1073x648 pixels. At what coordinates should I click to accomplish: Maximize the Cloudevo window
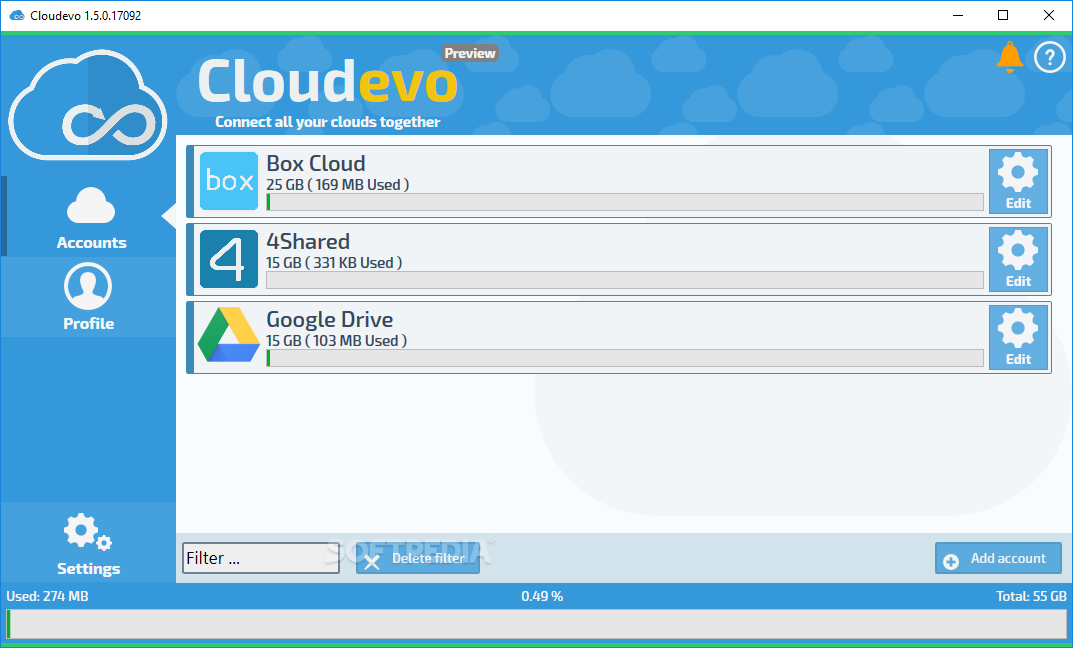(x=1003, y=15)
